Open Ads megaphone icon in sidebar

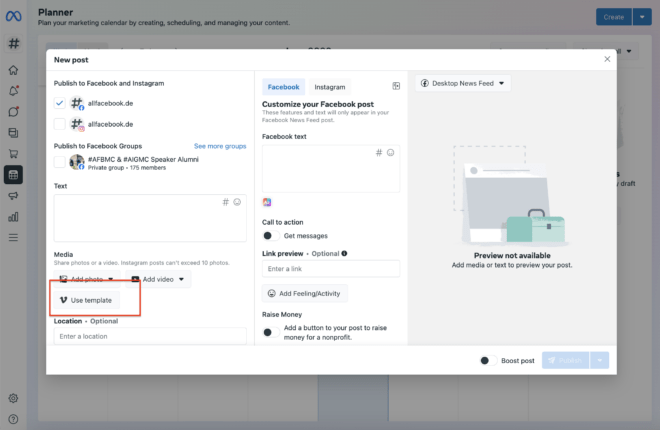click(13, 196)
